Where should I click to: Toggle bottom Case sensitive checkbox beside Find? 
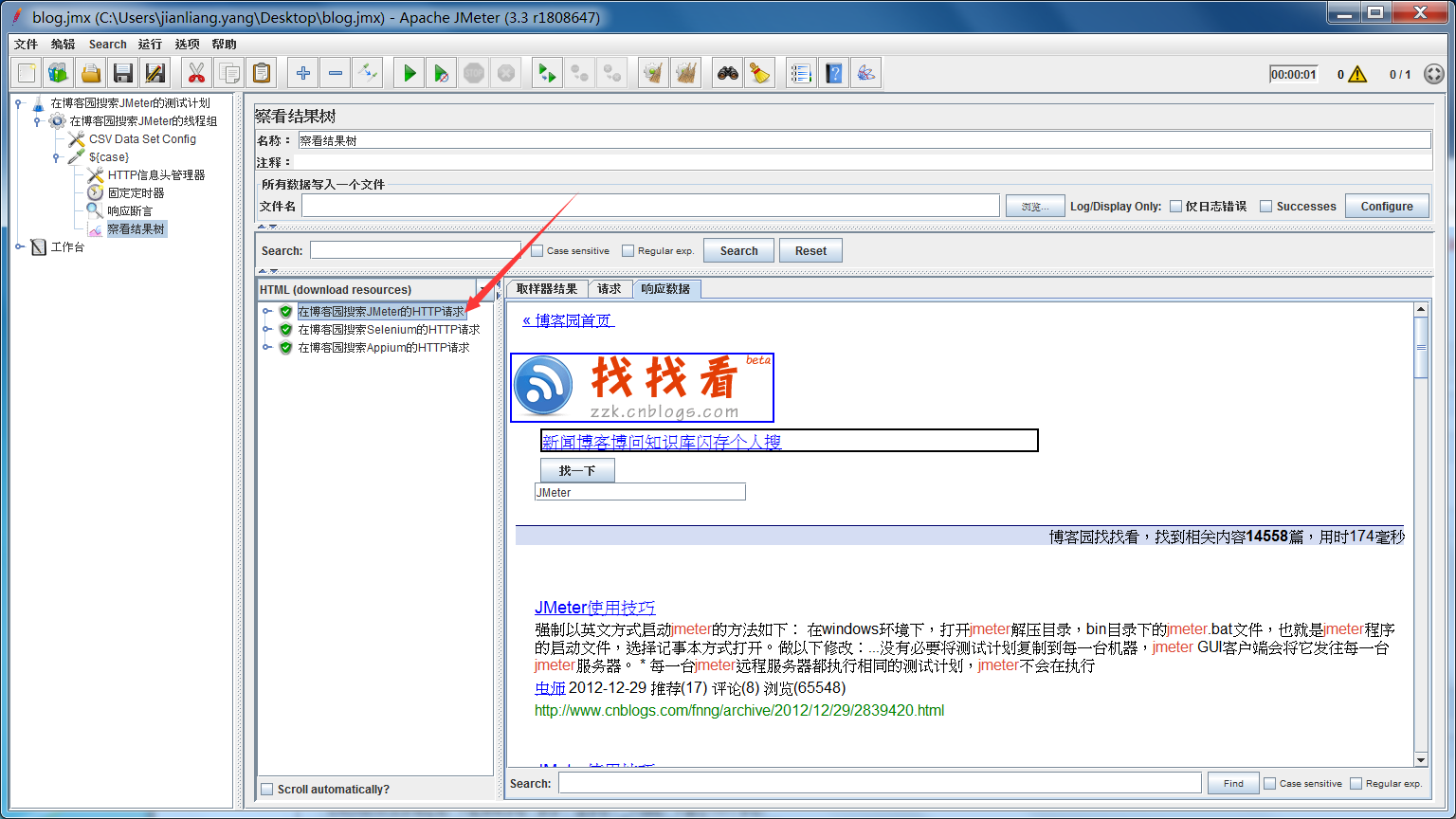[1269, 783]
